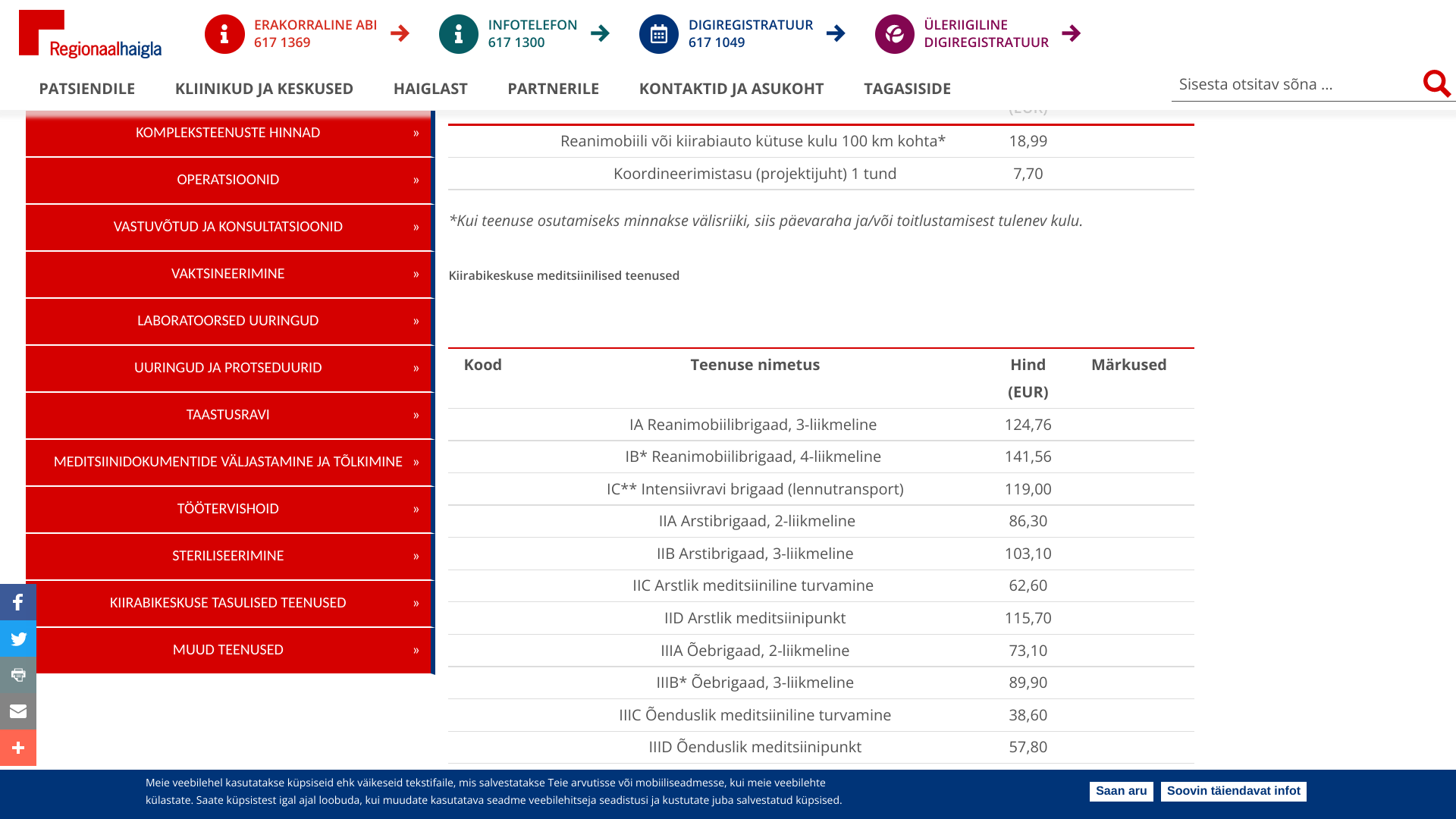Viewport: 1456px width, 819px height.
Task: Click the green Infotelefon info icon
Action: point(458,34)
